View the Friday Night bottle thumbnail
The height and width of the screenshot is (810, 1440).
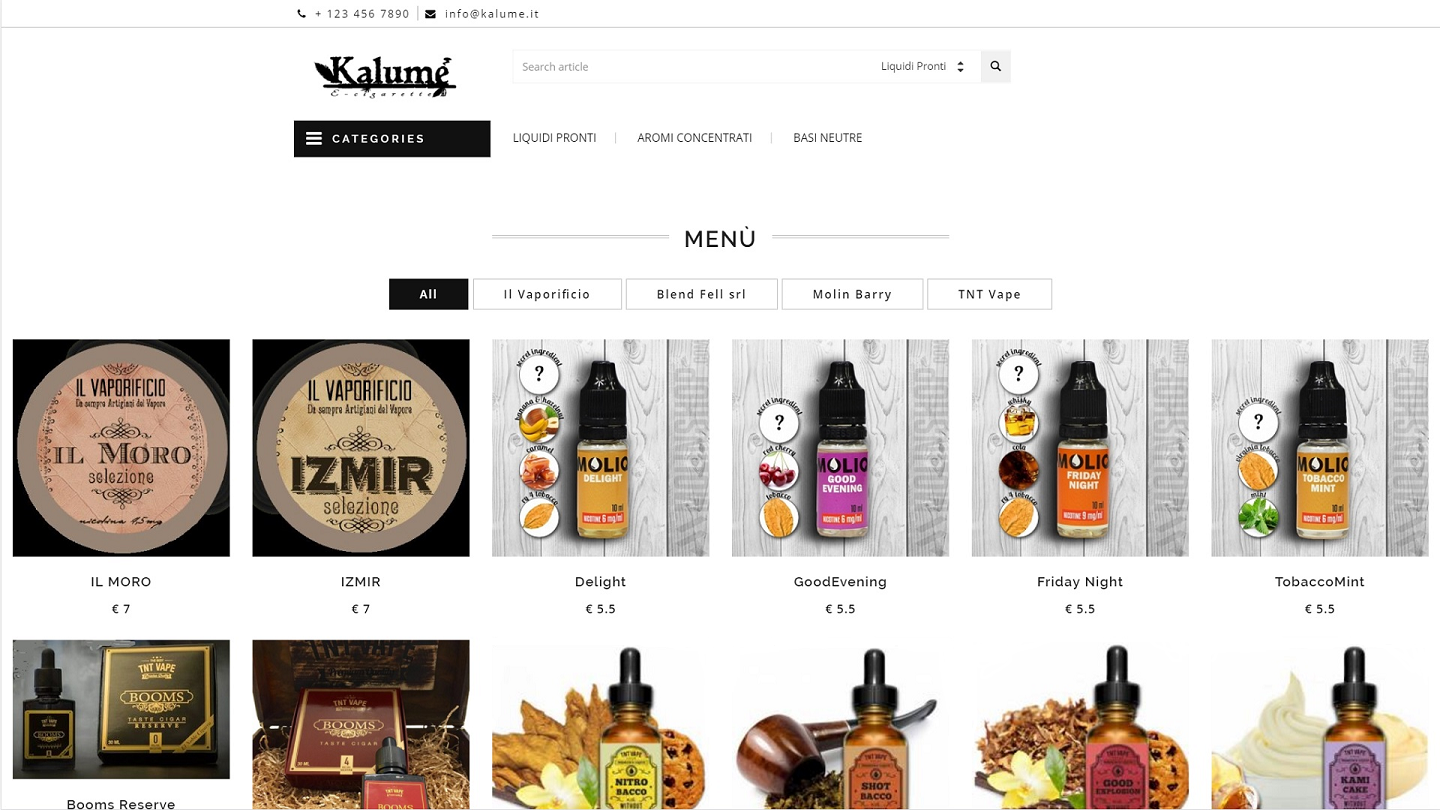1080,448
